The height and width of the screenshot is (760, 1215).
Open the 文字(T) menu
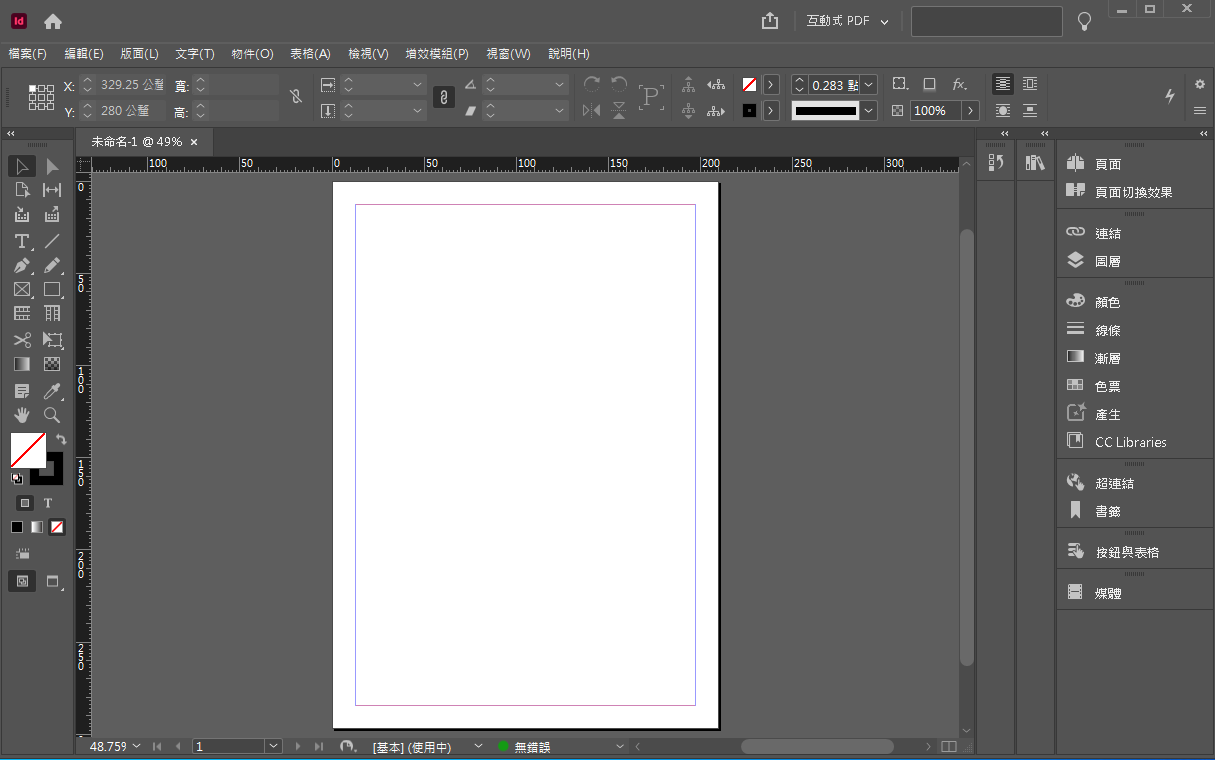195,54
